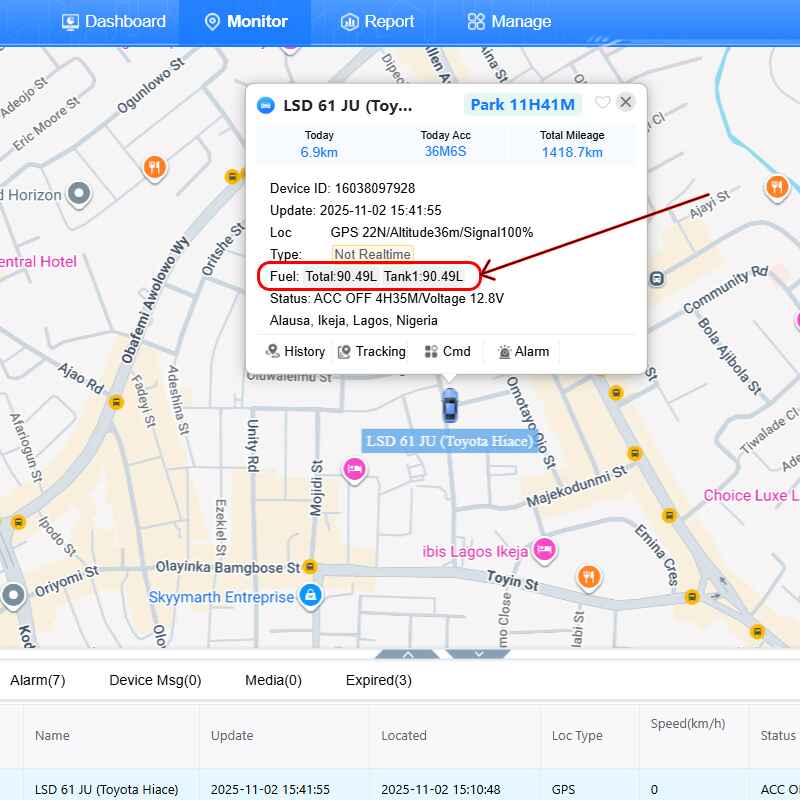Open History for LSD 61 JU
The height and width of the screenshot is (800, 800).
295,351
